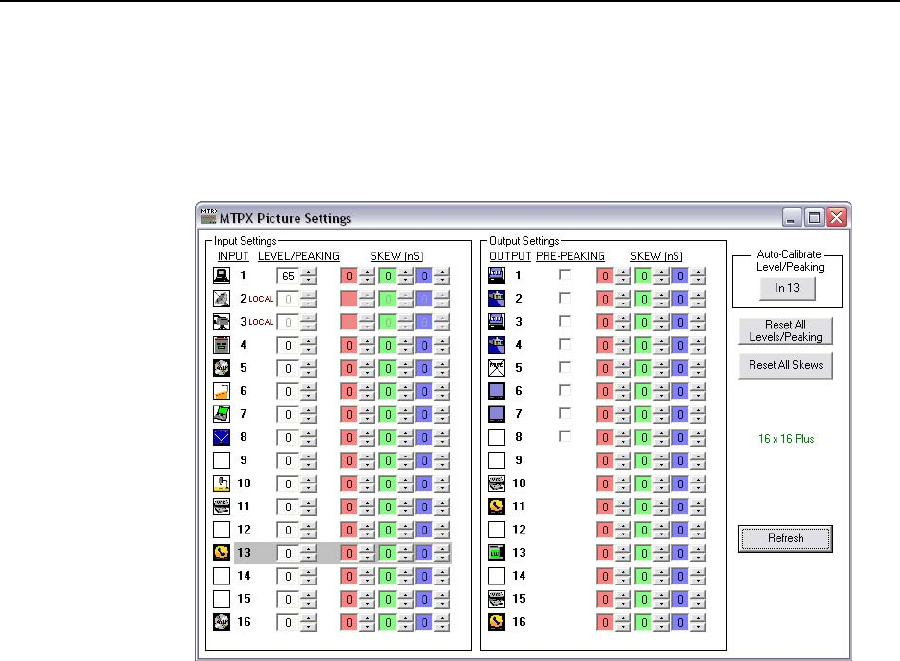900x661 pixels.
Task: Click the green 16 x 16 Plus label
Action: (x=786, y=439)
